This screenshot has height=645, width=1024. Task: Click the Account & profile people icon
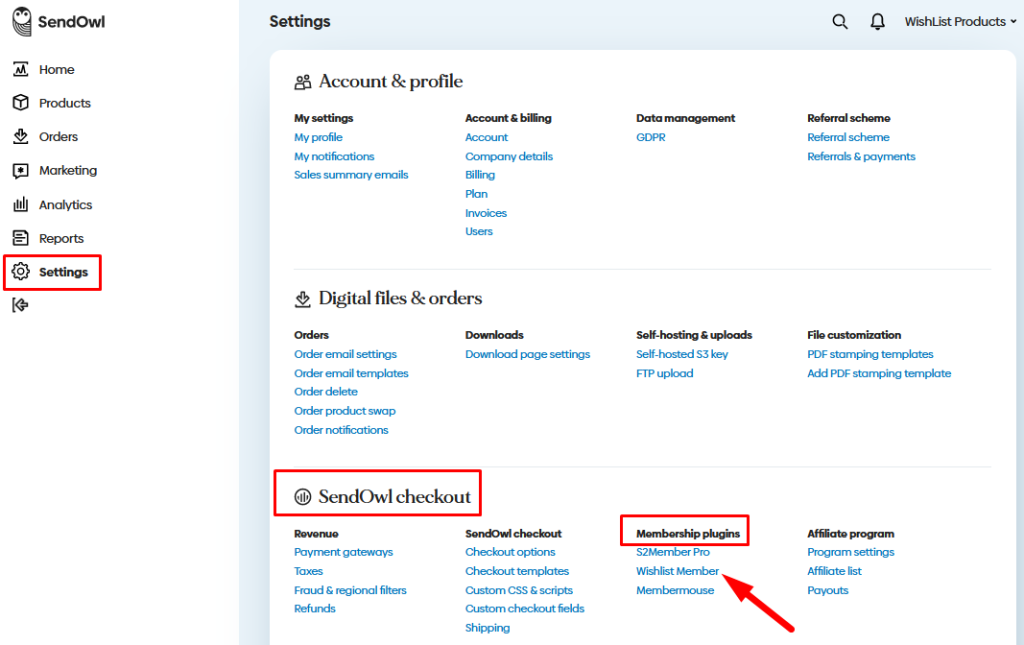(303, 82)
